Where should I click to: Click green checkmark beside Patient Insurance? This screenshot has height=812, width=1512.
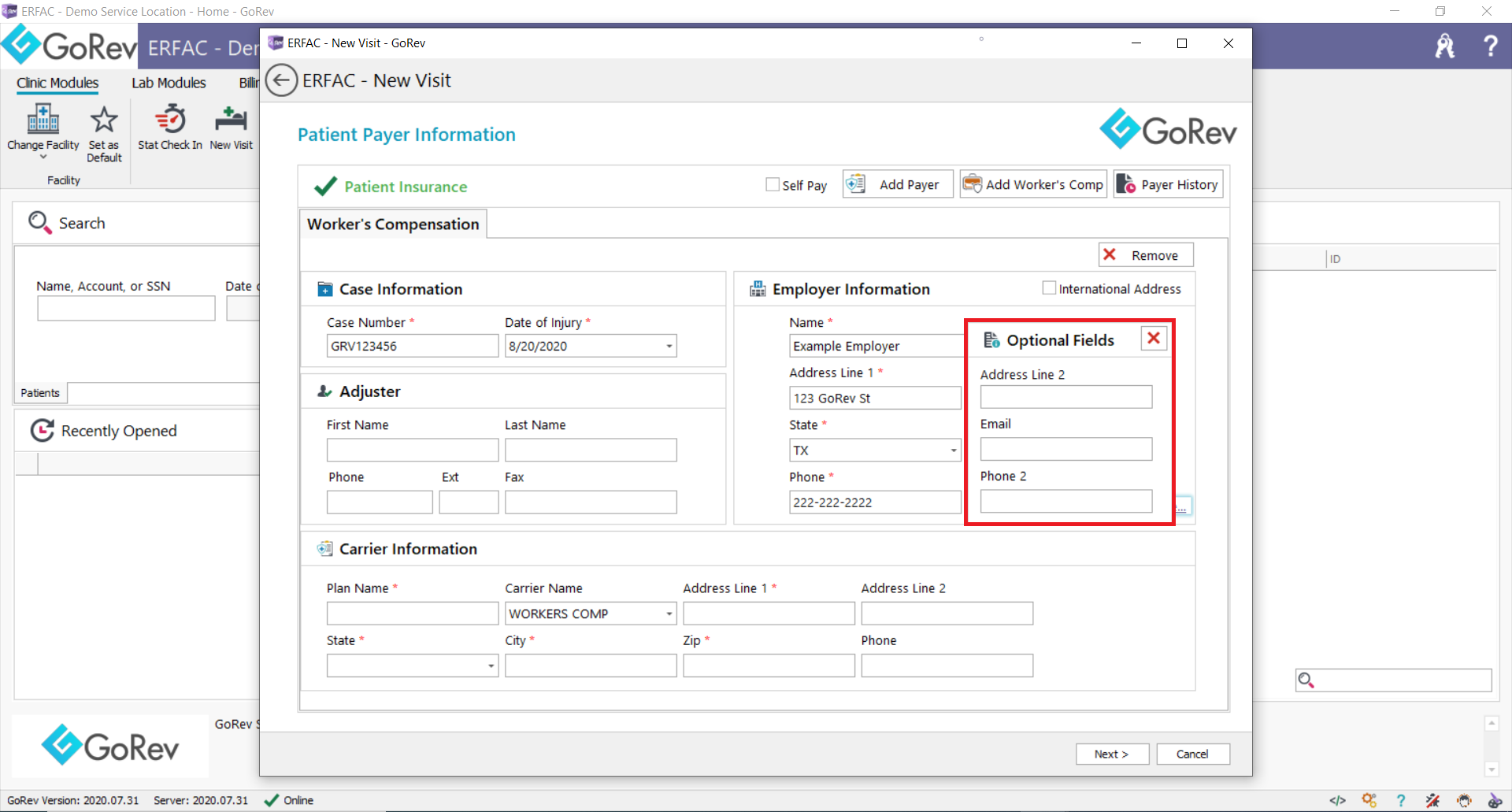click(325, 187)
